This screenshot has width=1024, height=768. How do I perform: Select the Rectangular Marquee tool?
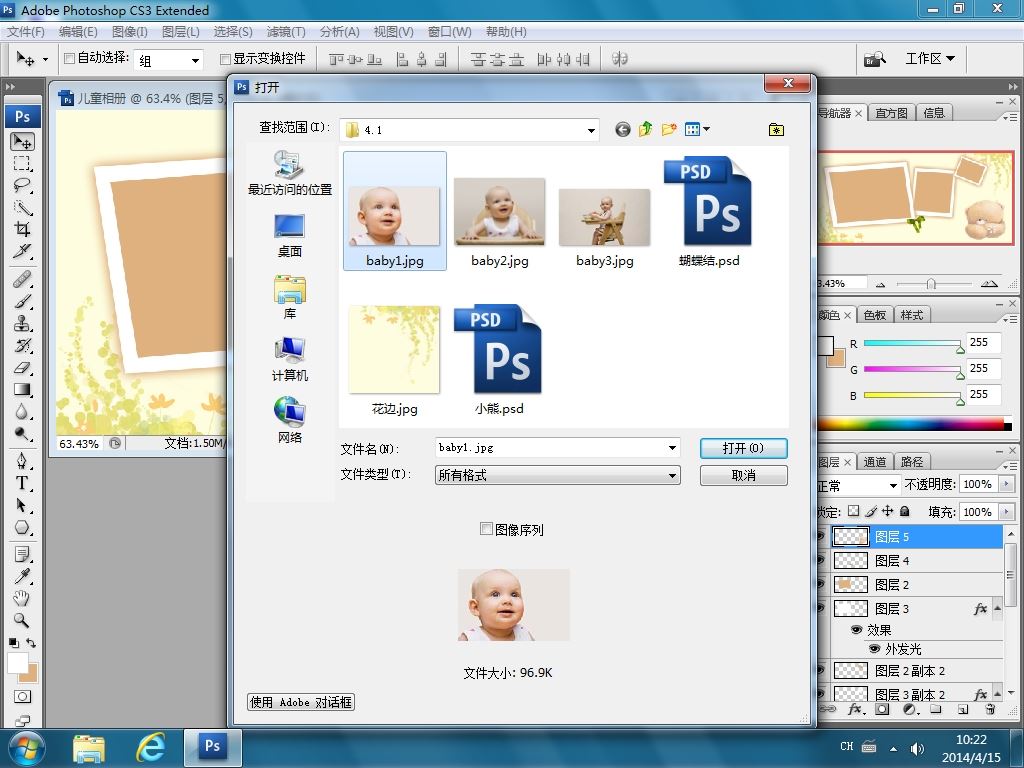click(22, 163)
